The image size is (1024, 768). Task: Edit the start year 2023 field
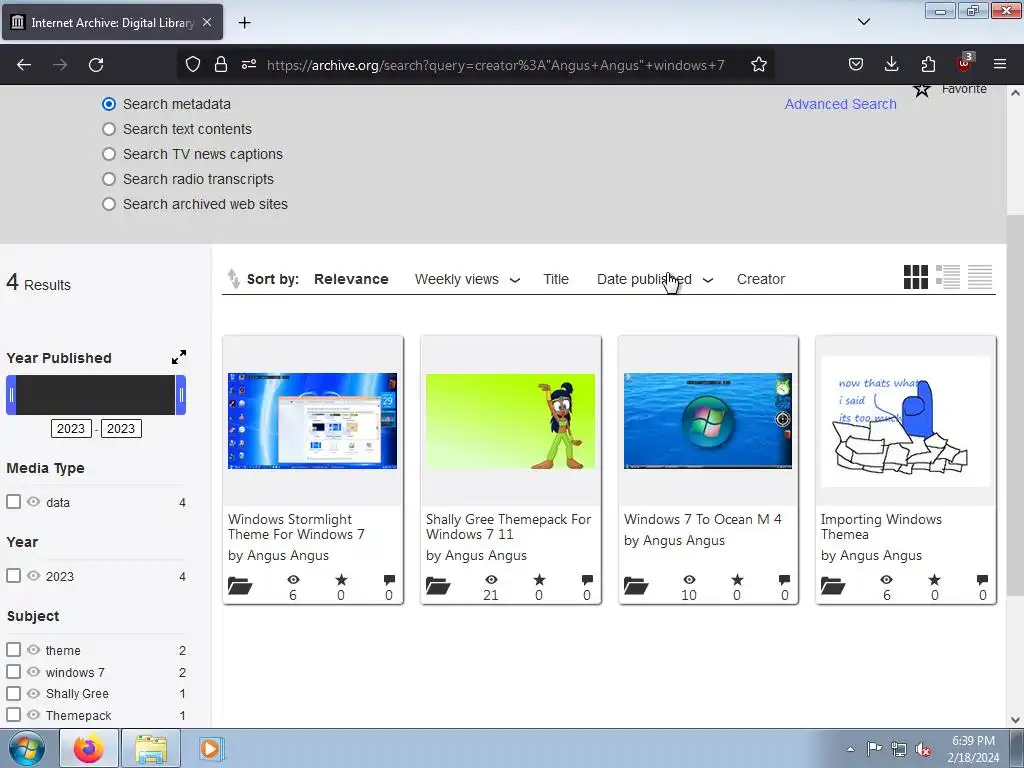pos(71,428)
